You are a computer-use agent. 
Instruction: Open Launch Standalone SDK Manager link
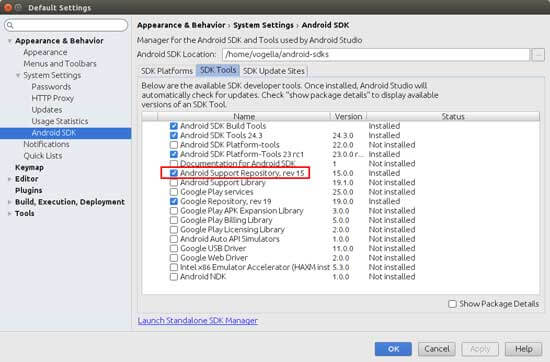click(198, 321)
